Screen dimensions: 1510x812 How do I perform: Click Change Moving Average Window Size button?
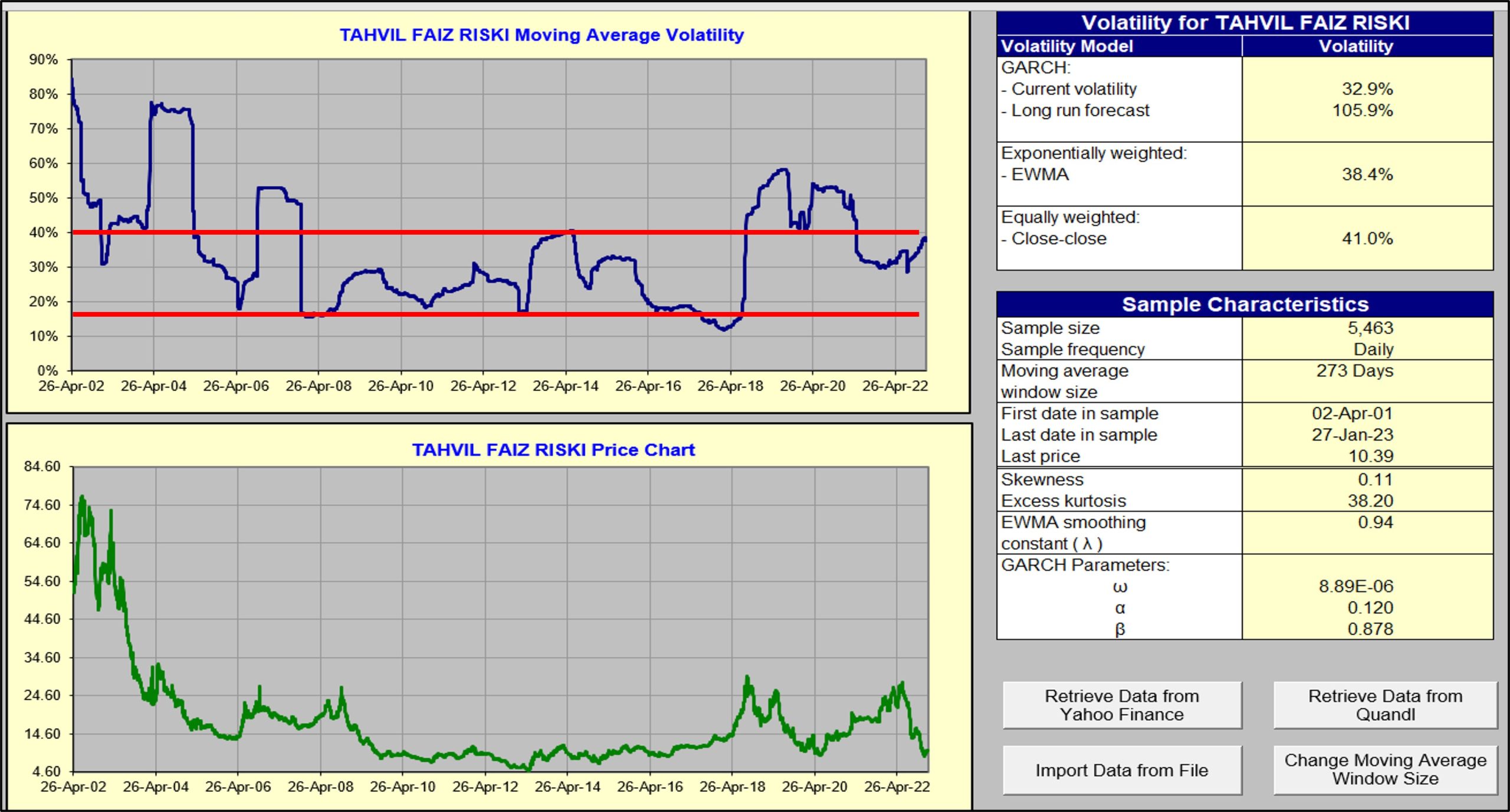click(x=1385, y=770)
